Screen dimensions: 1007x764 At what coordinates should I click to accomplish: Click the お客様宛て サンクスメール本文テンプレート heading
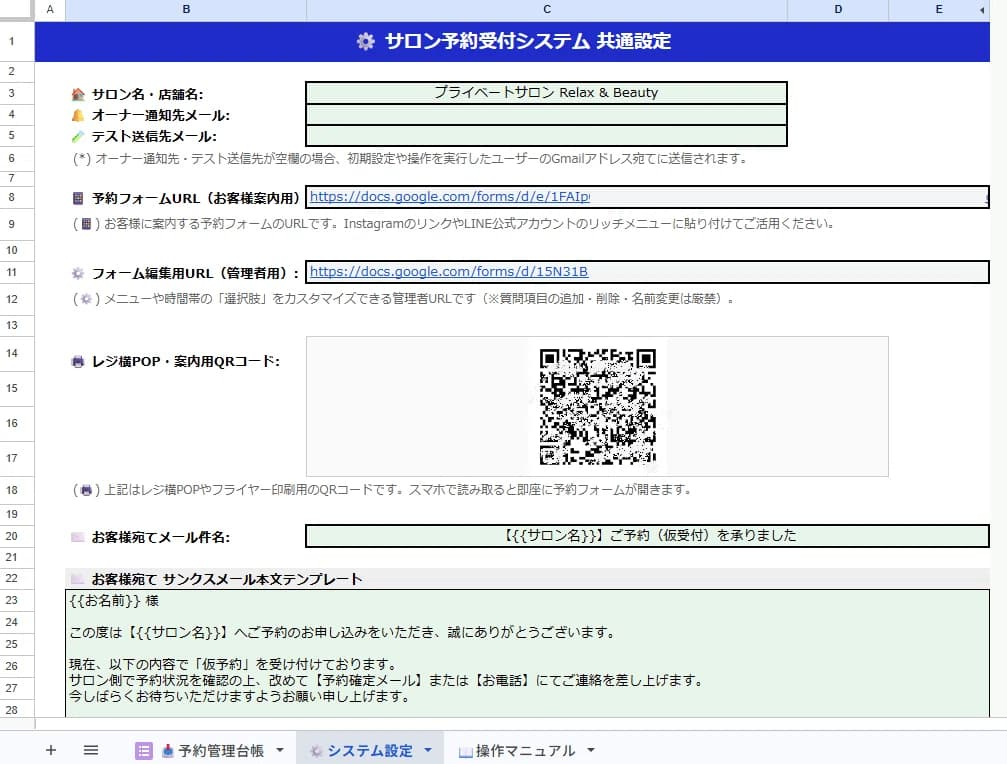point(227,579)
